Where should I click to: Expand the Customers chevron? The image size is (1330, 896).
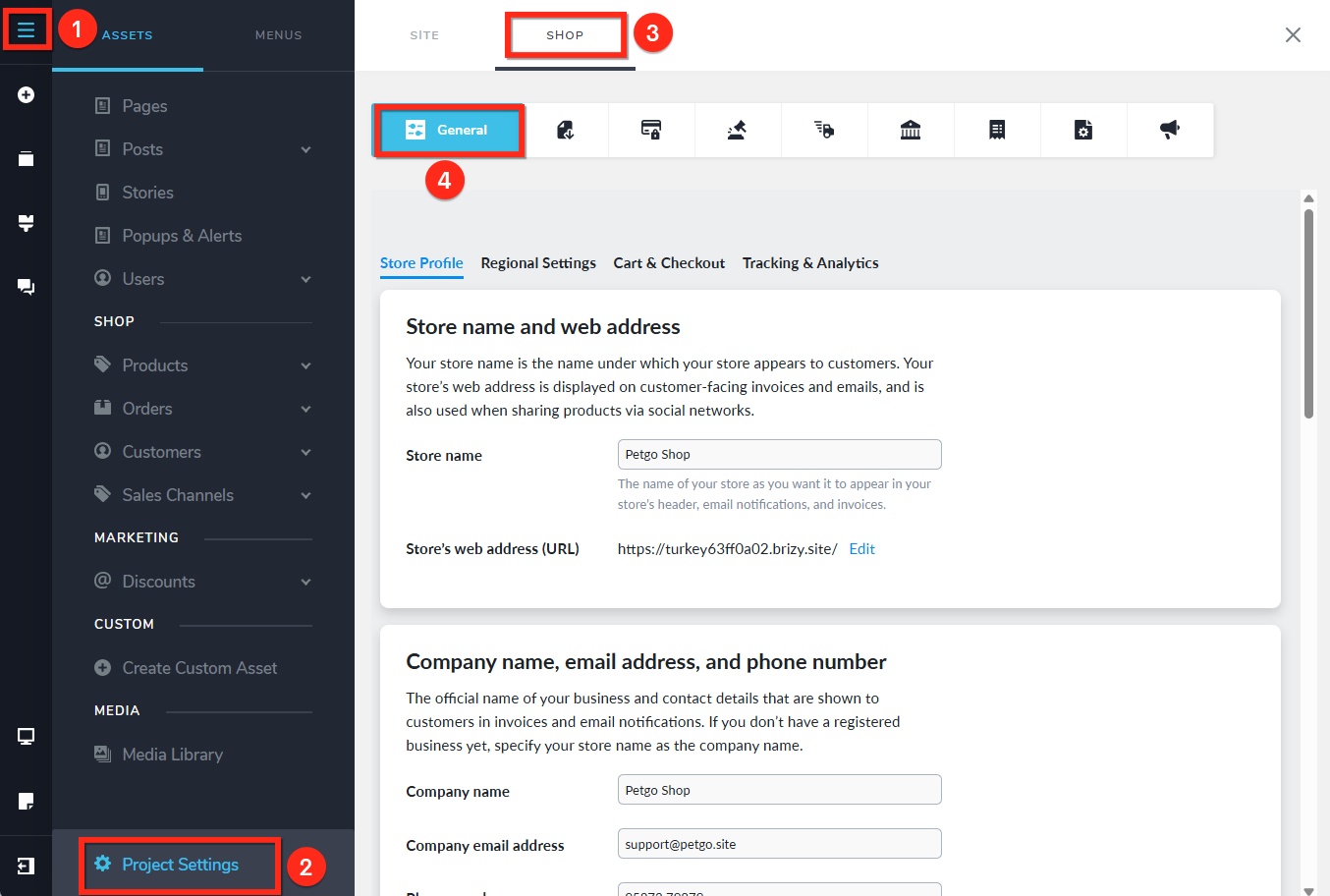coord(305,452)
